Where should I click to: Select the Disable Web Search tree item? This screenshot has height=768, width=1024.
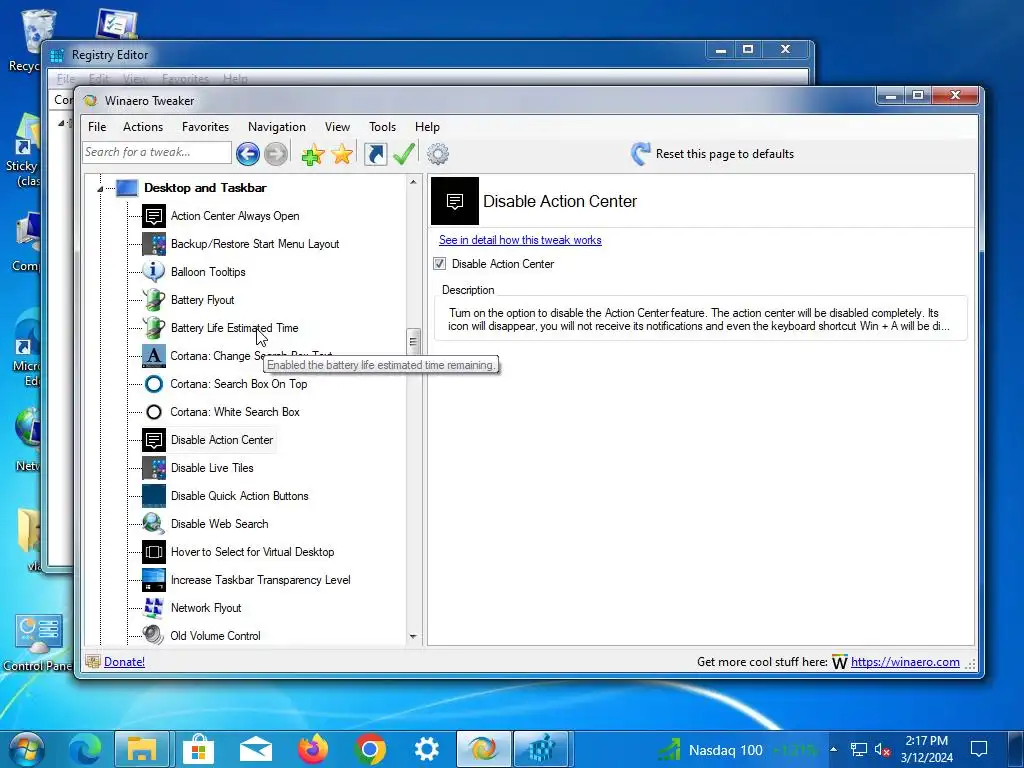[219, 524]
